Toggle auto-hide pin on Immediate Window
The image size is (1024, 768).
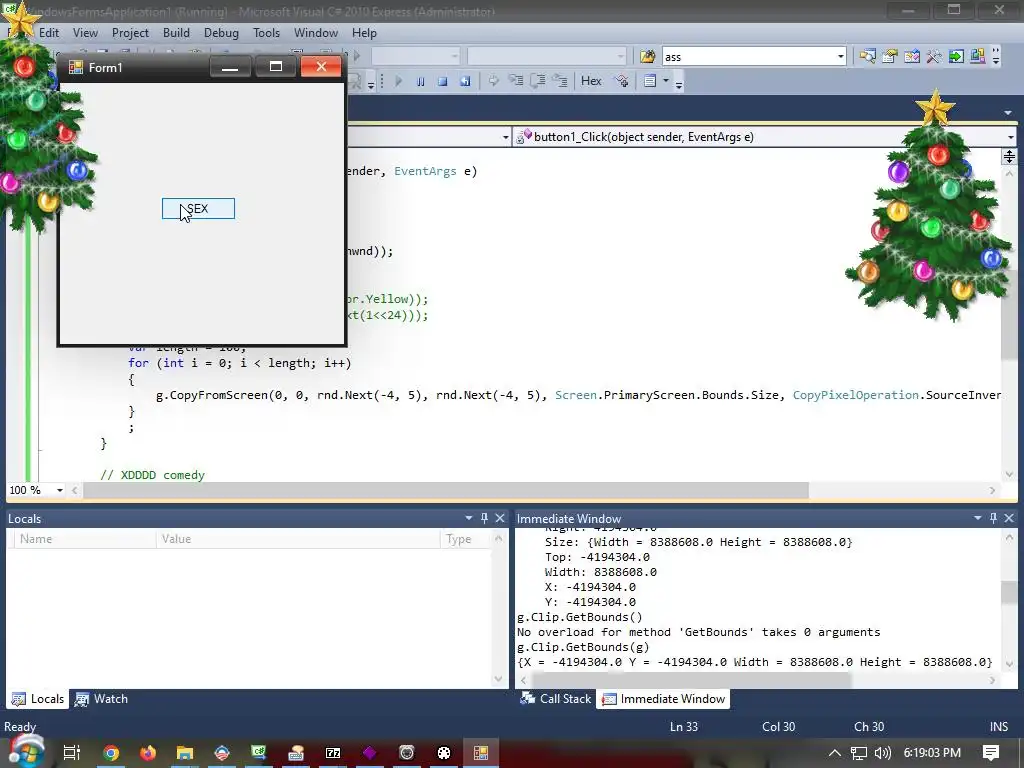[993, 518]
